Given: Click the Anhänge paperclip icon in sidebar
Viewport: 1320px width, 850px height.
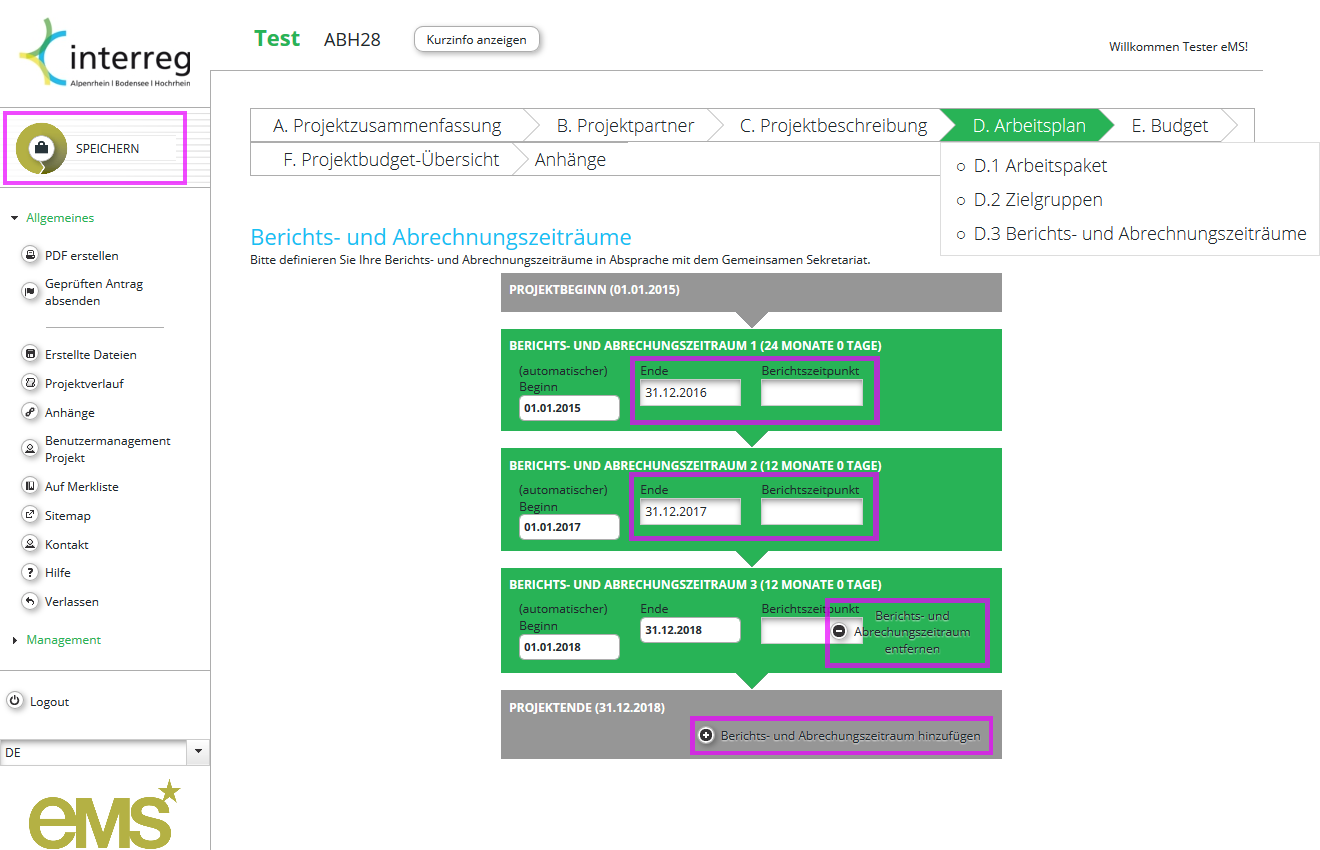Looking at the screenshot, I should click(x=30, y=412).
